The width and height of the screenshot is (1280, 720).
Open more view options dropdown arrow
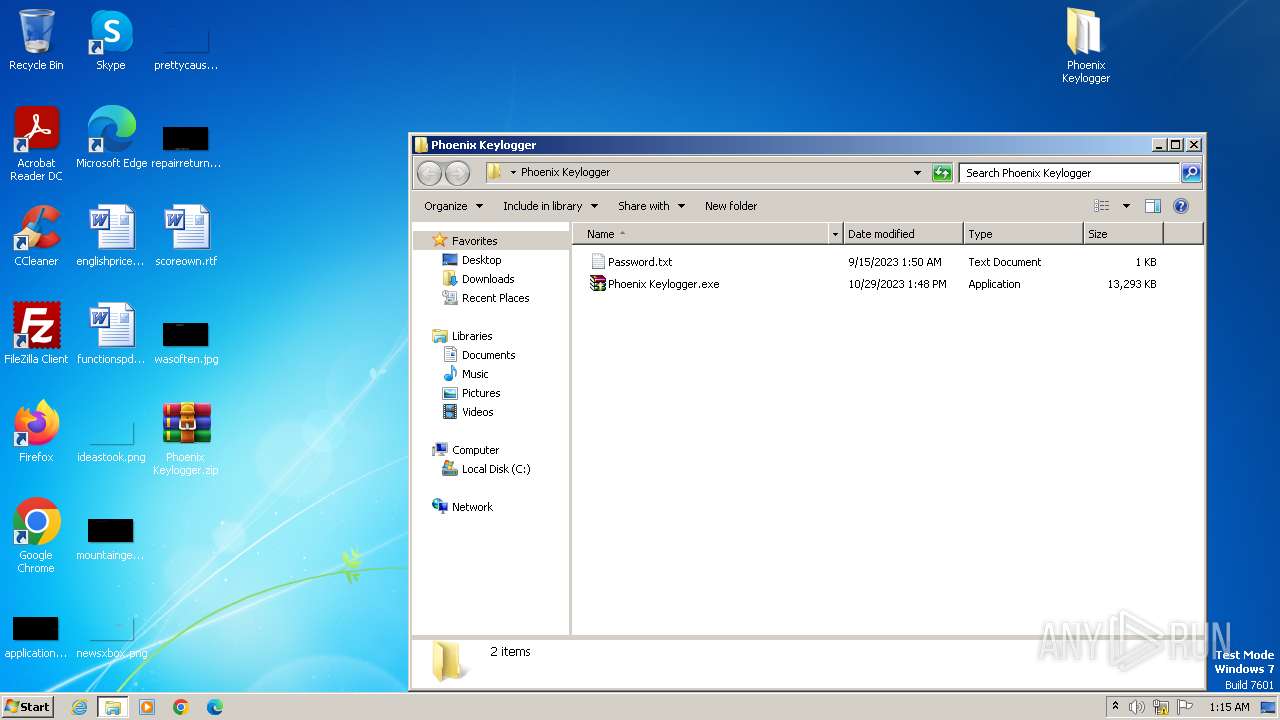(1126, 206)
